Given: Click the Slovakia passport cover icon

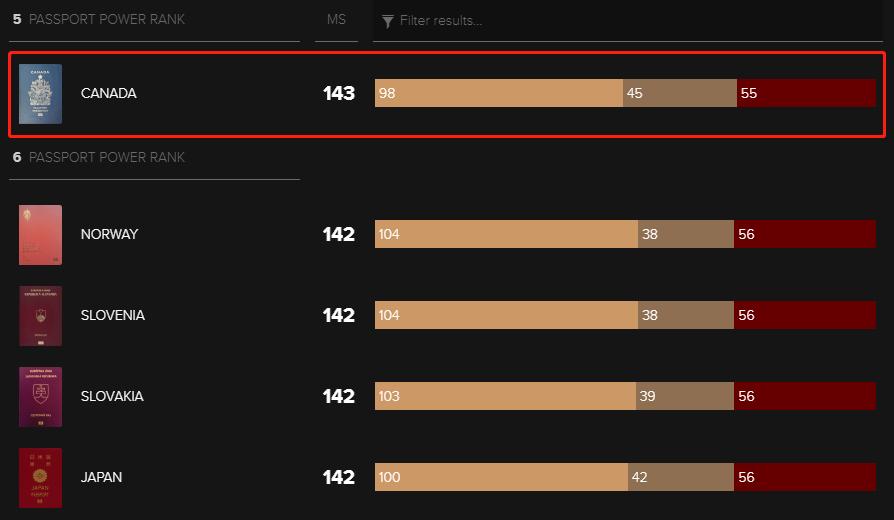Looking at the screenshot, I should point(40,397).
